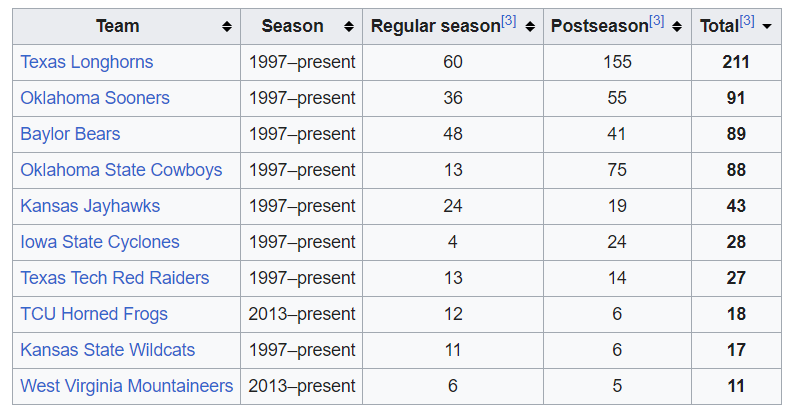This screenshot has width=790, height=415.
Task: Click the Season column sort arrows
Action: [348, 27]
